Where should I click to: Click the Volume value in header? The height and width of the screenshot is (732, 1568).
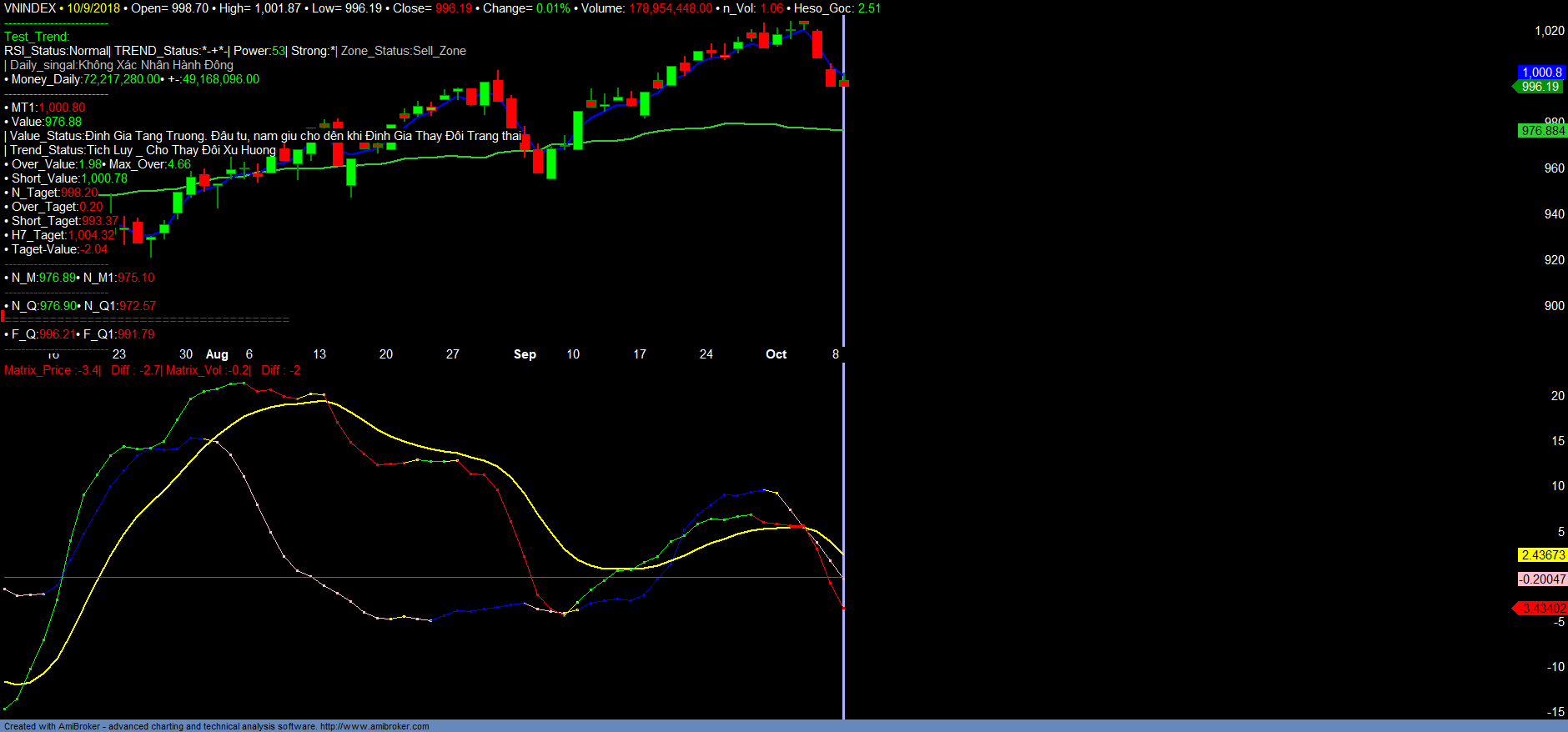[x=671, y=8]
